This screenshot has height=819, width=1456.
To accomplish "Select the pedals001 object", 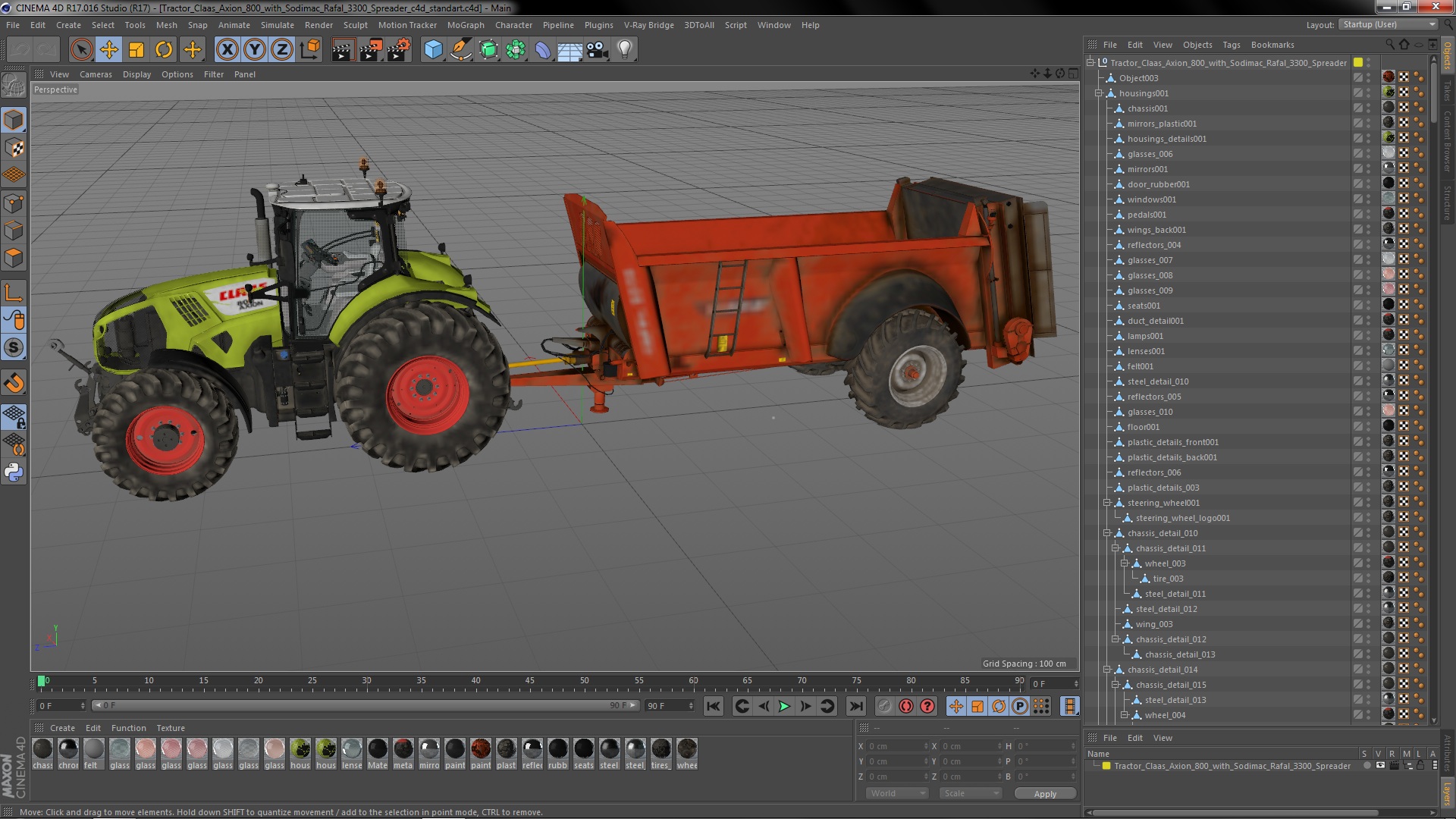I will tap(1147, 215).
